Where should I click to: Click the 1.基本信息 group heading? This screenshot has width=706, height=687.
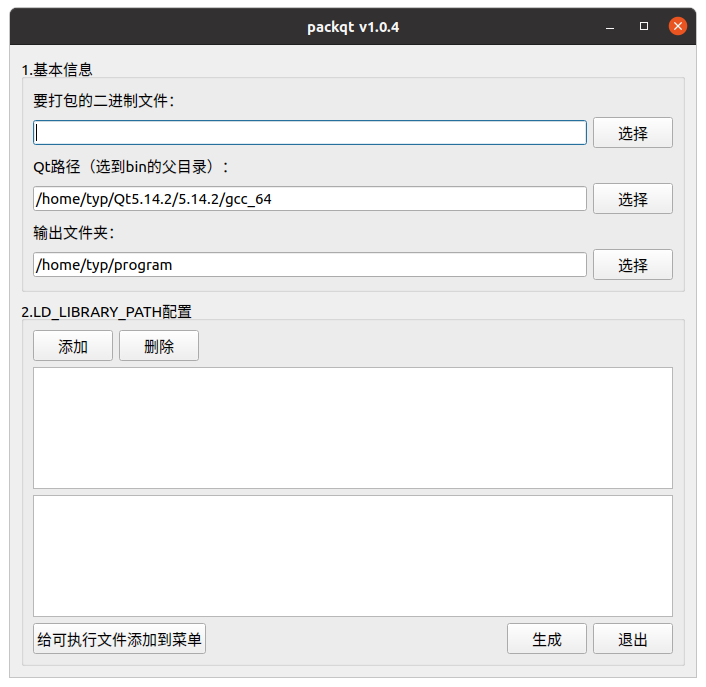click(x=57, y=70)
